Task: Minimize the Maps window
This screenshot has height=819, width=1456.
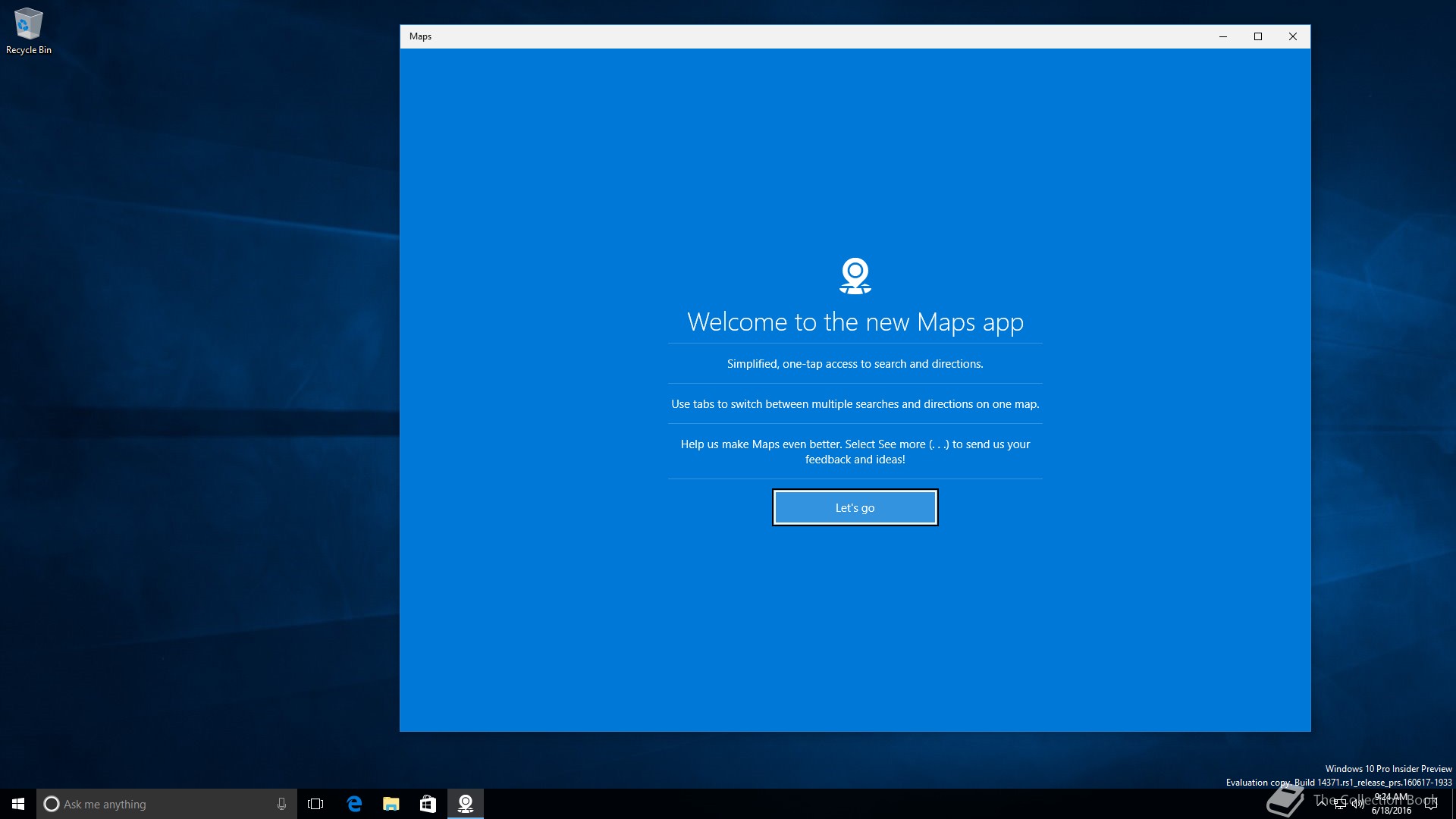Action: 1222,36
